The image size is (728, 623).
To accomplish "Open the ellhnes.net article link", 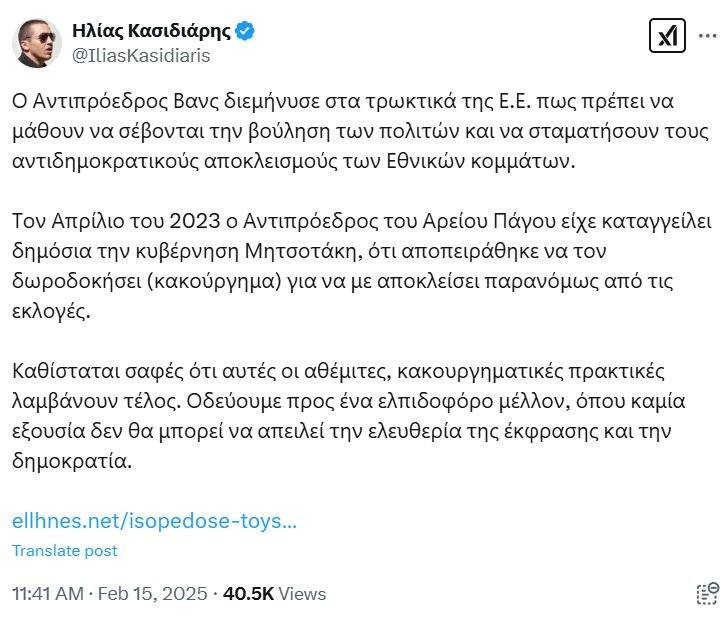I will pos(154,521).
